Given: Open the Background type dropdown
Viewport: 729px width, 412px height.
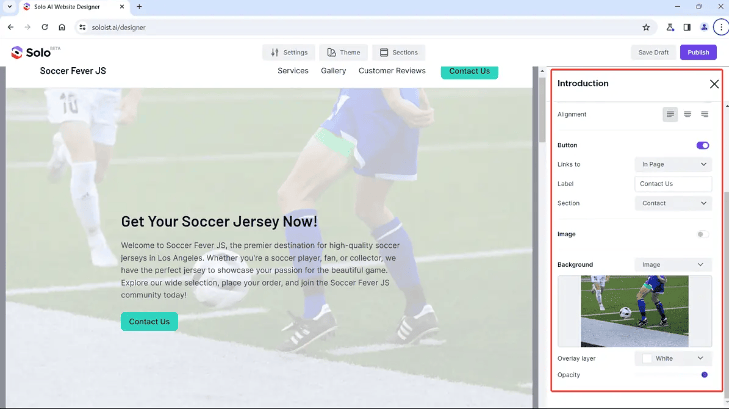Looking at the screenshot, I should tap(673, 265).
